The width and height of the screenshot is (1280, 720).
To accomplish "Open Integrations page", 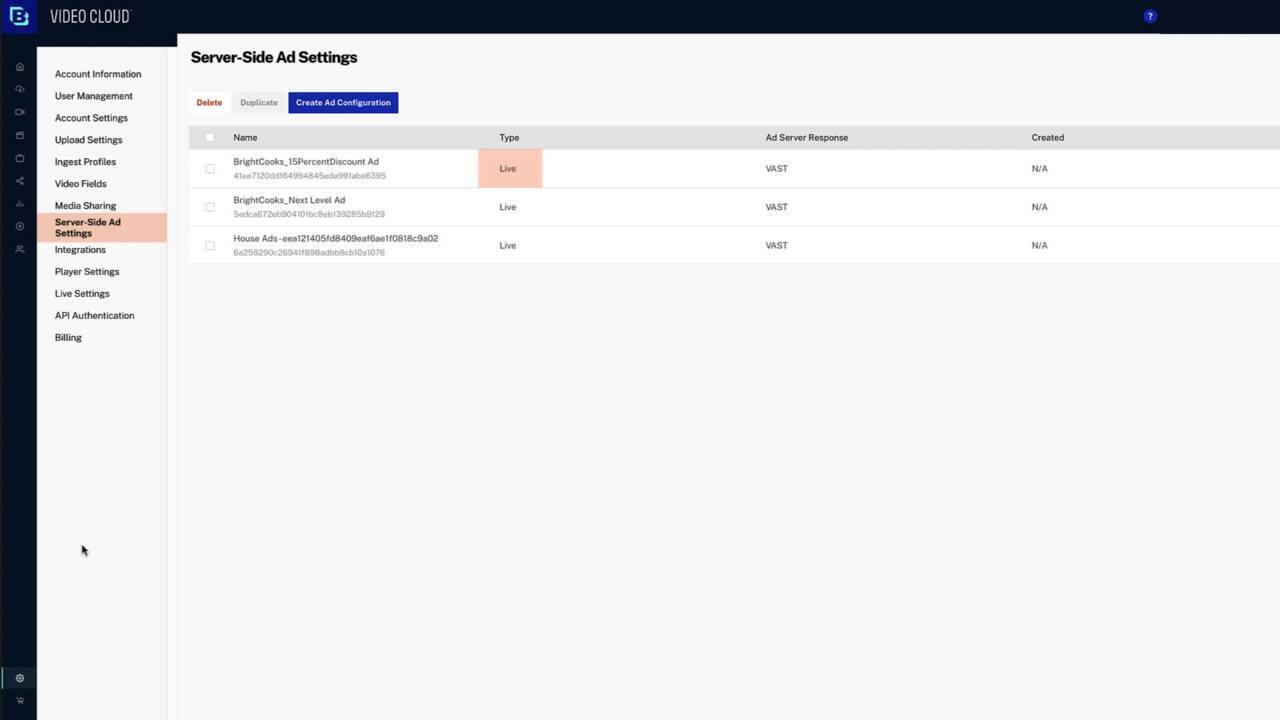I will coord(80,250).
